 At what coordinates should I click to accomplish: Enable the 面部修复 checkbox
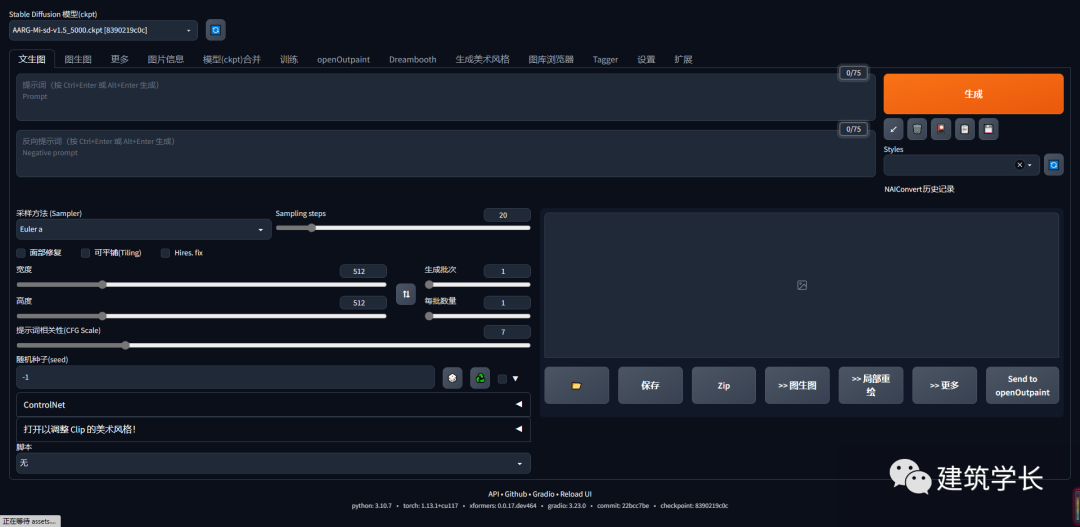pyautogui.click(x=21, y=253)
